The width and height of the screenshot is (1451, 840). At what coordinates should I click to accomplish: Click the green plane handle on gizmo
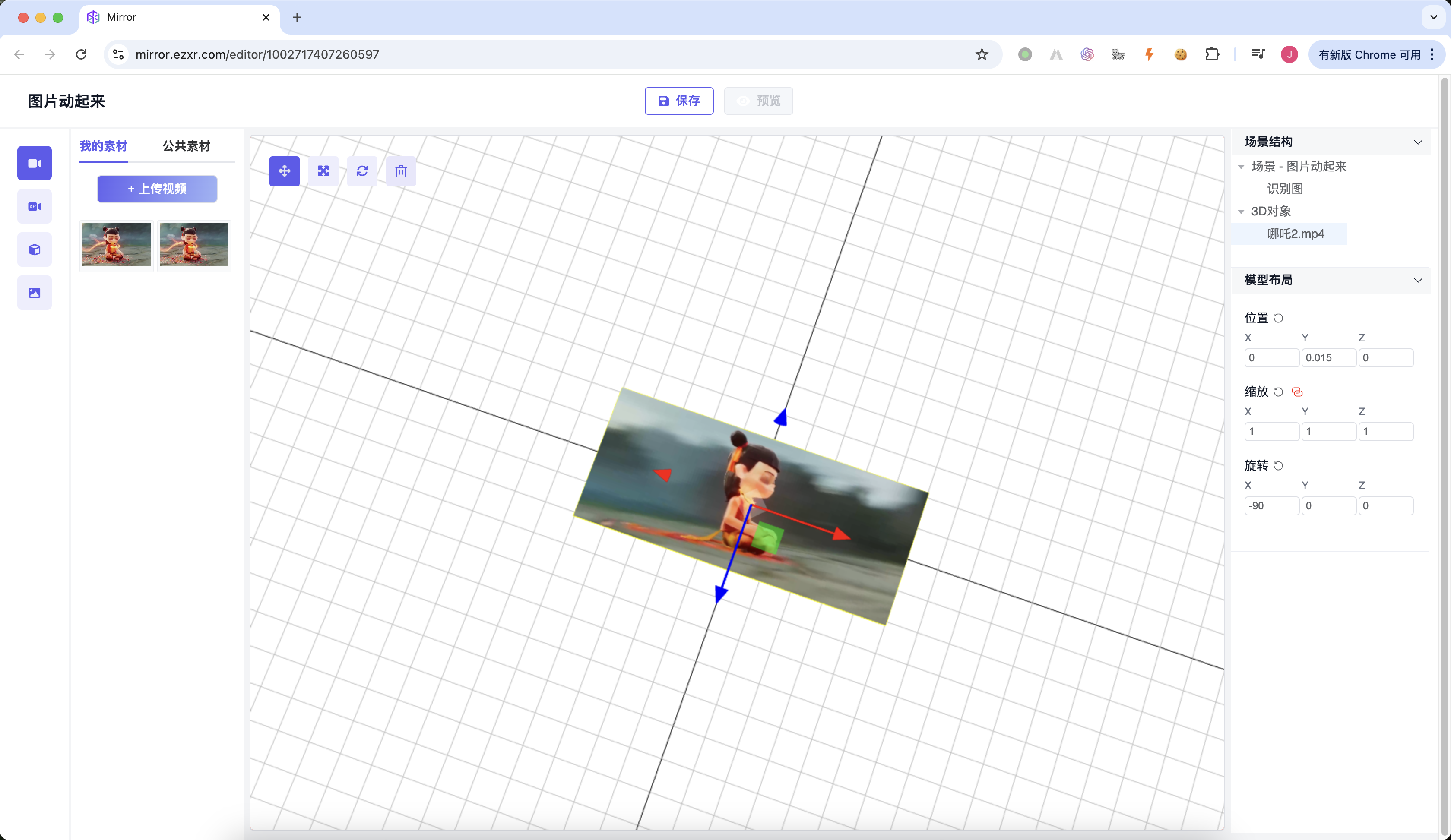click(767, 537)
